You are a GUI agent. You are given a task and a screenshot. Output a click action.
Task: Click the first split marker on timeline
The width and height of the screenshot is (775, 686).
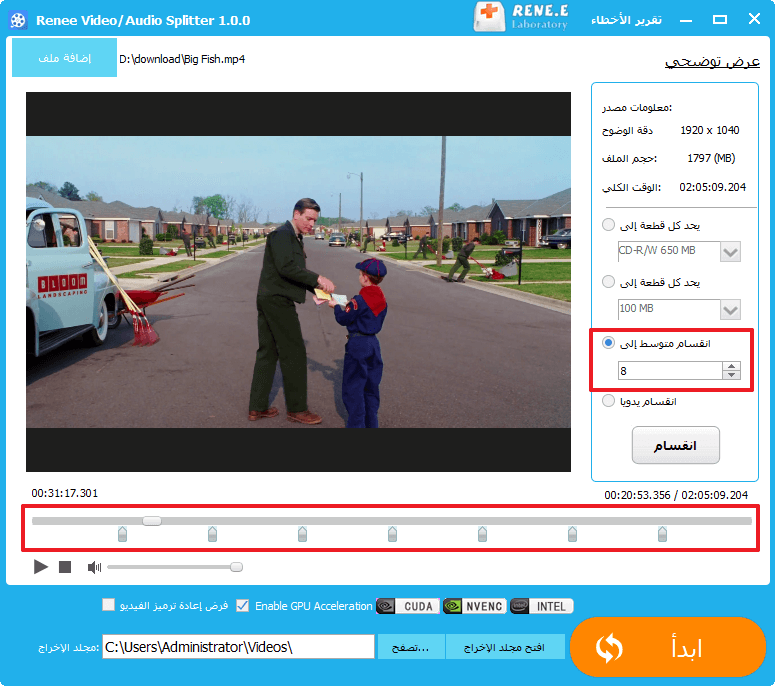pyautogui.click(x=122, y=534)
